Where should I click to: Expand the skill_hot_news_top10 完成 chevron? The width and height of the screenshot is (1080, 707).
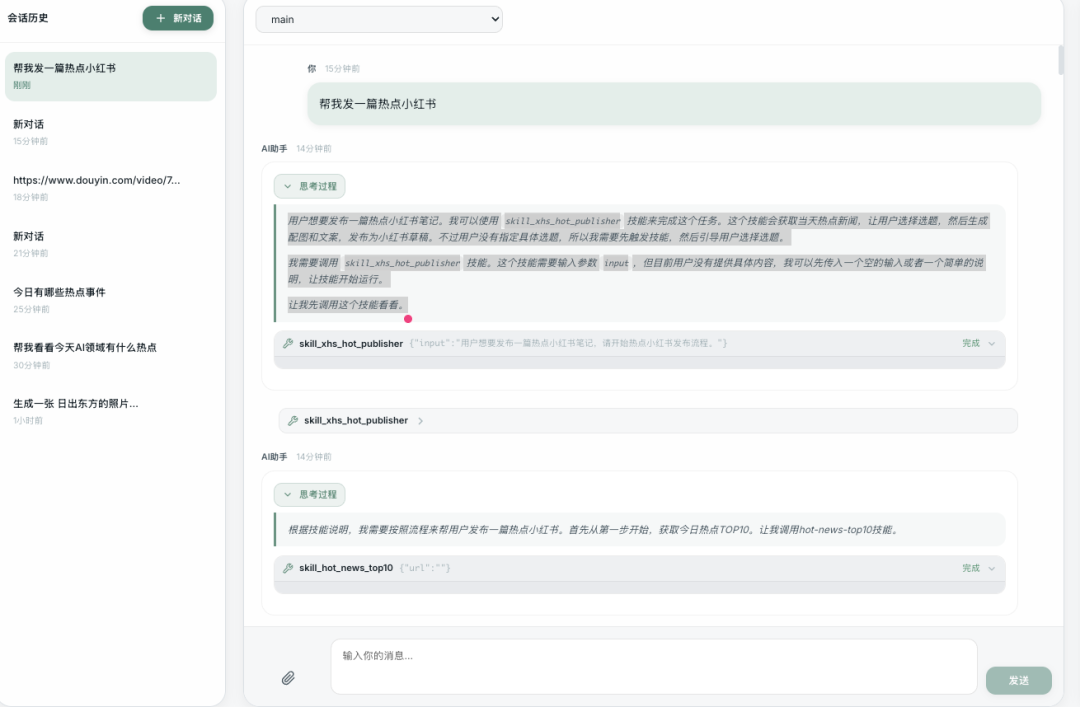[991, 568]
